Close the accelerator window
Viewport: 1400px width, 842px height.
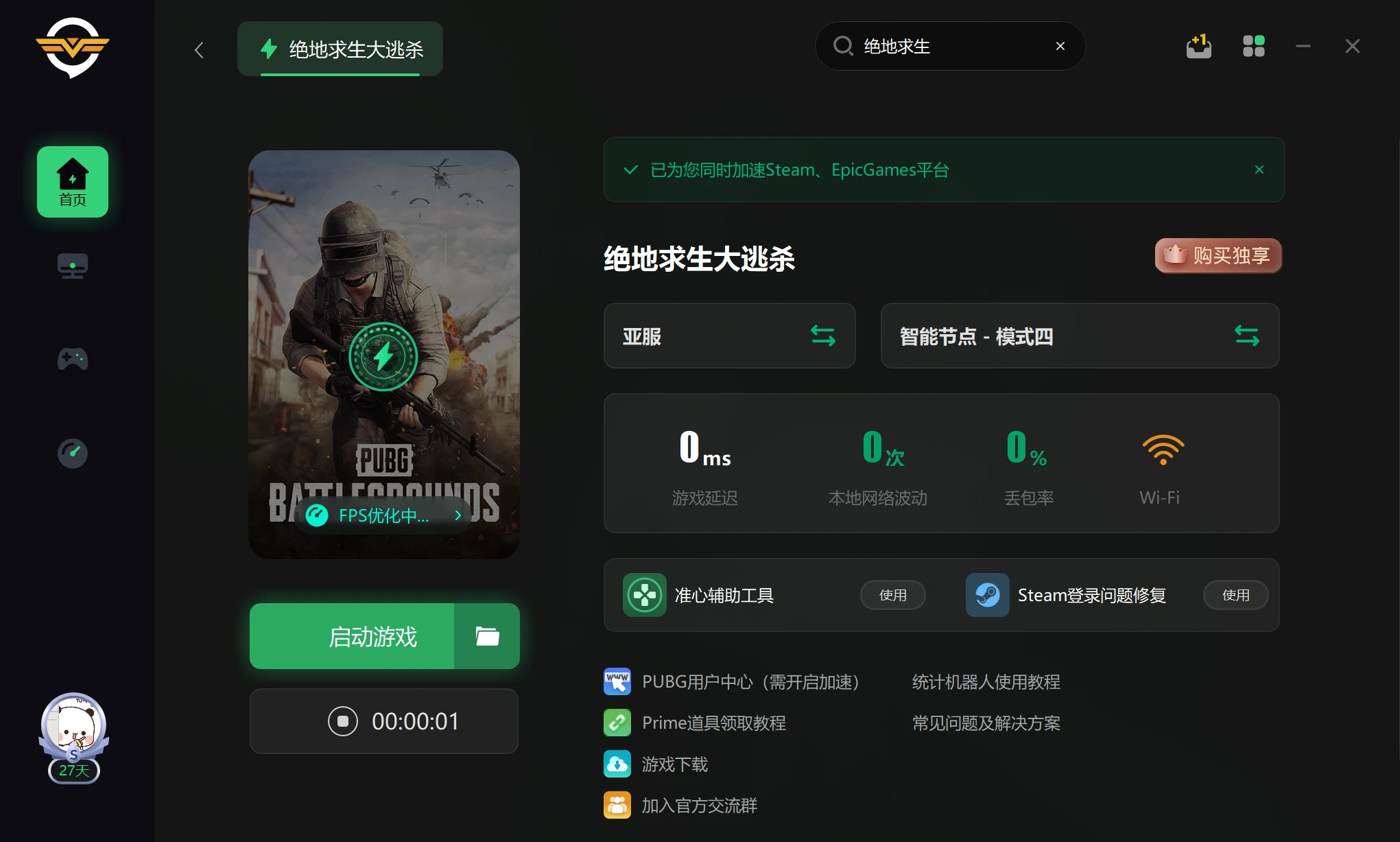1353,46
